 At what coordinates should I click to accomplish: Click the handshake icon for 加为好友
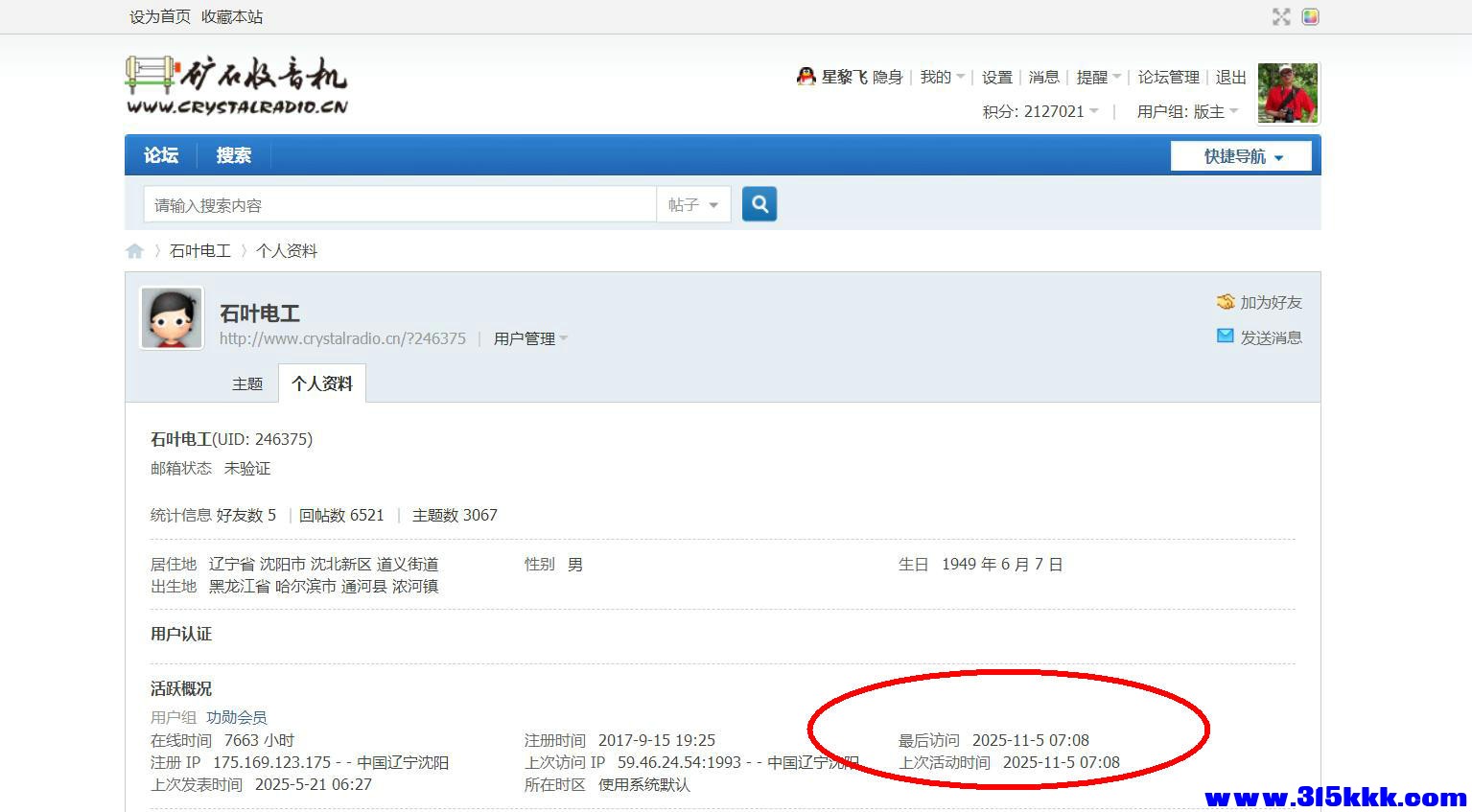pos(1226,301)
